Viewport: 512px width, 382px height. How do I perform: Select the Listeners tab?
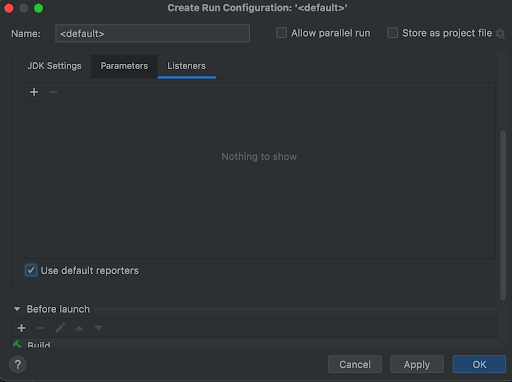point(186,66)
